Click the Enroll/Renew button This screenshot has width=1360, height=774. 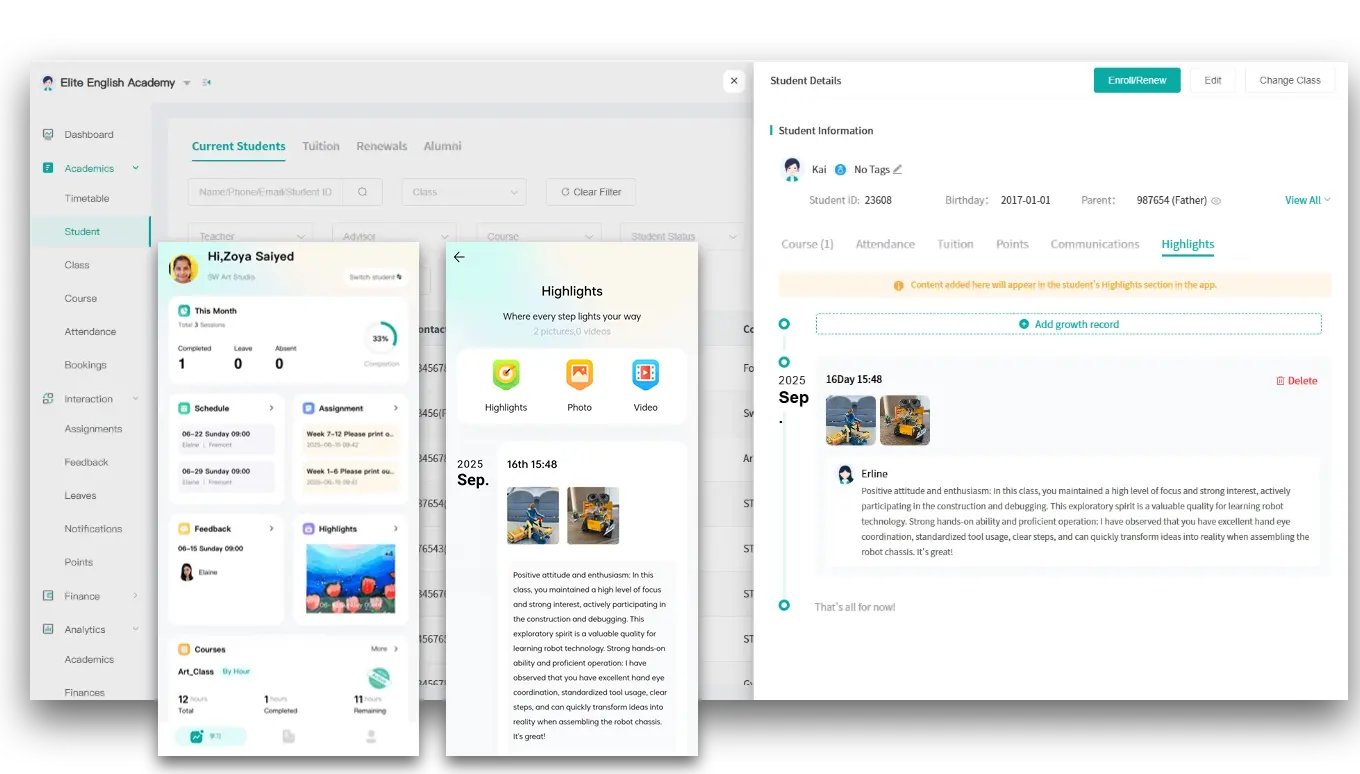(x=1137, y=80)
